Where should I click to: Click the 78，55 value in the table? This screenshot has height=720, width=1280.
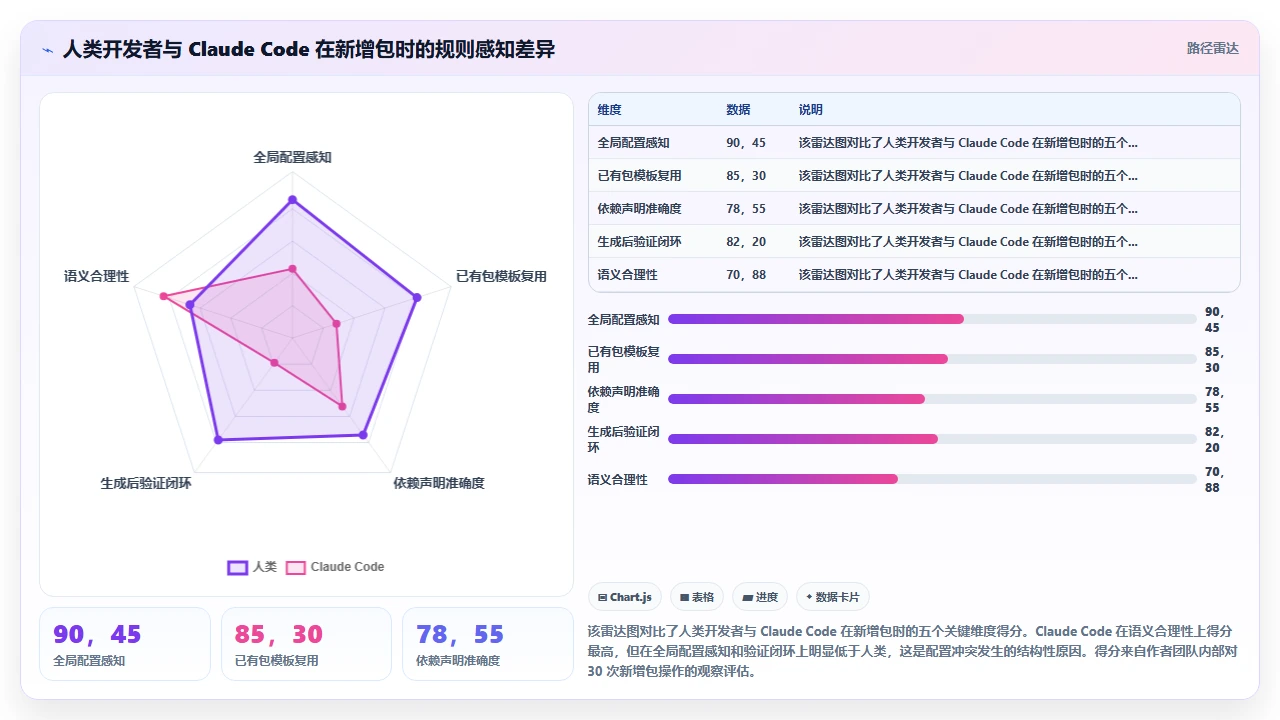click(x=746, y=209)
